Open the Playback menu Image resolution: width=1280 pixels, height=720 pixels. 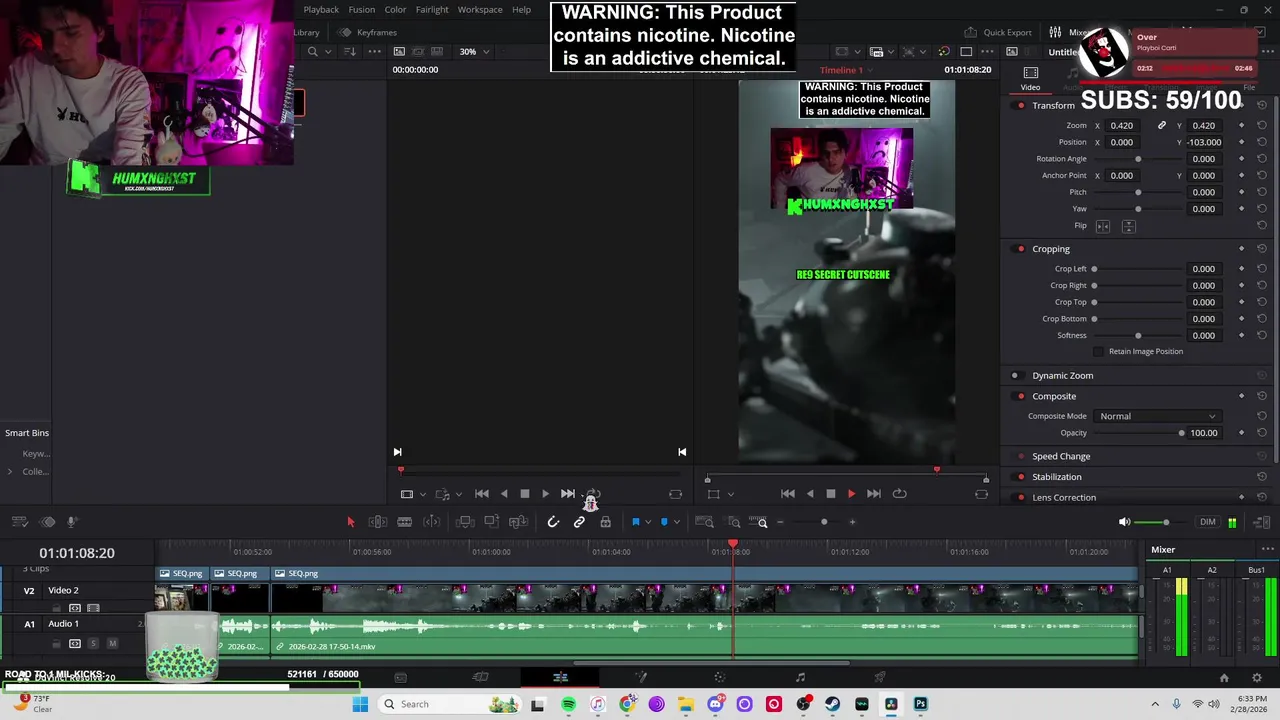[321, 9]
